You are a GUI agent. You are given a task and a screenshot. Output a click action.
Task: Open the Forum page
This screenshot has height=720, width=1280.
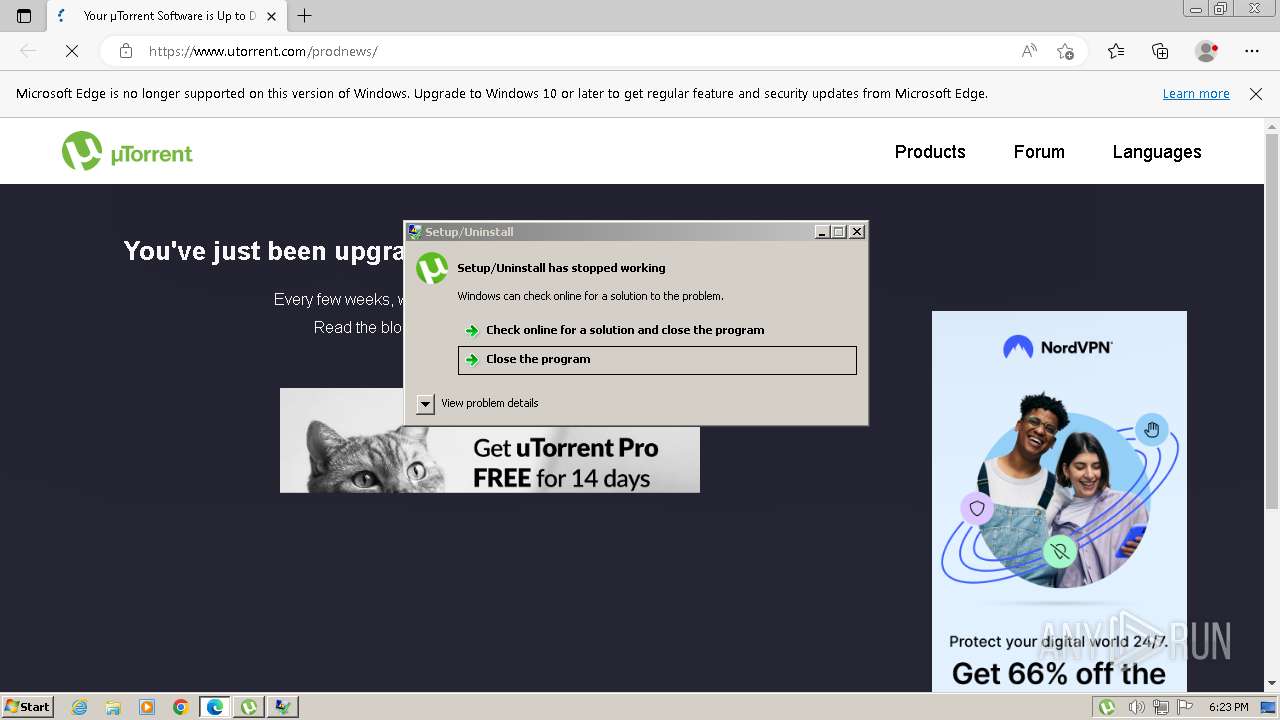(1039, 152)
